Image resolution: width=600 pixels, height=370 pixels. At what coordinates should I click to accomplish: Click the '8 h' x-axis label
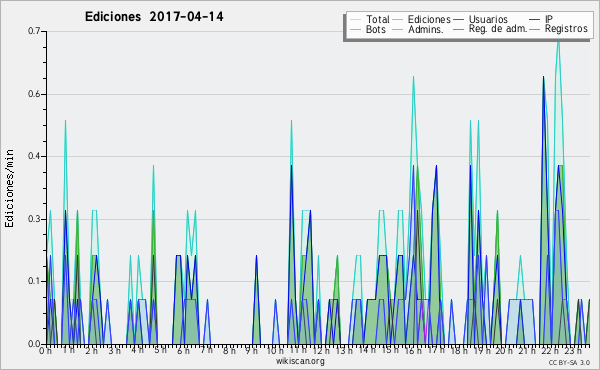click(229, 350)
